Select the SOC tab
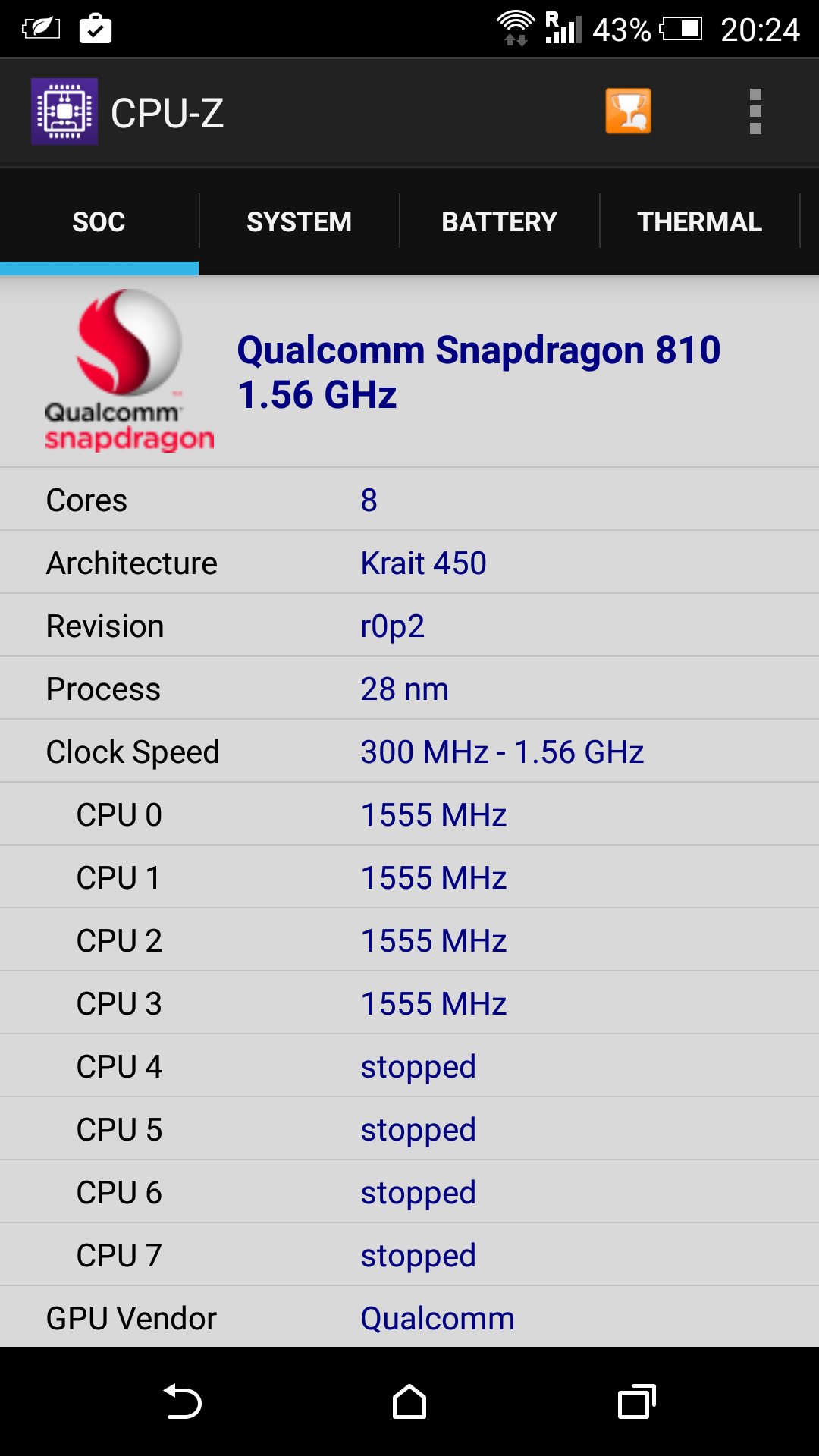This screenshot has width=819, height=1456. pos(99,222)
